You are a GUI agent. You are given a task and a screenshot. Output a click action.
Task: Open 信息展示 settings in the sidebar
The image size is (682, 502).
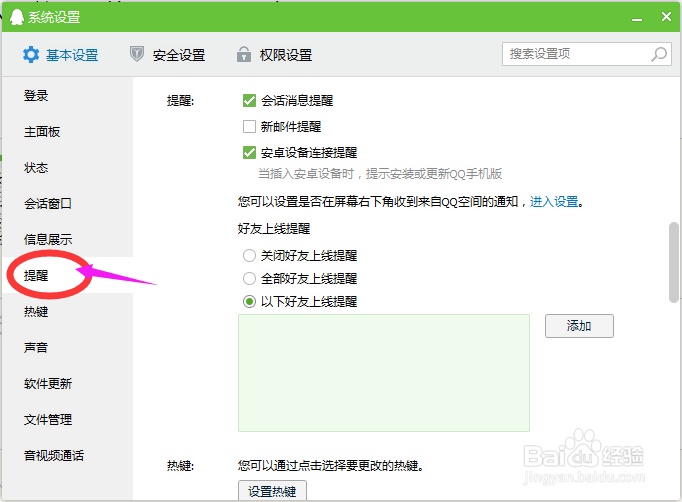pos(48,239)
